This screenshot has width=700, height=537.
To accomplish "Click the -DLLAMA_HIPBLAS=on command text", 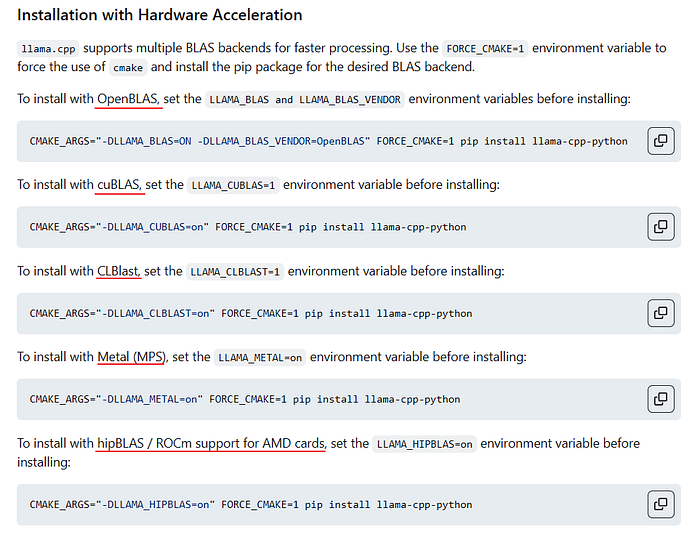I will point(156,504).
